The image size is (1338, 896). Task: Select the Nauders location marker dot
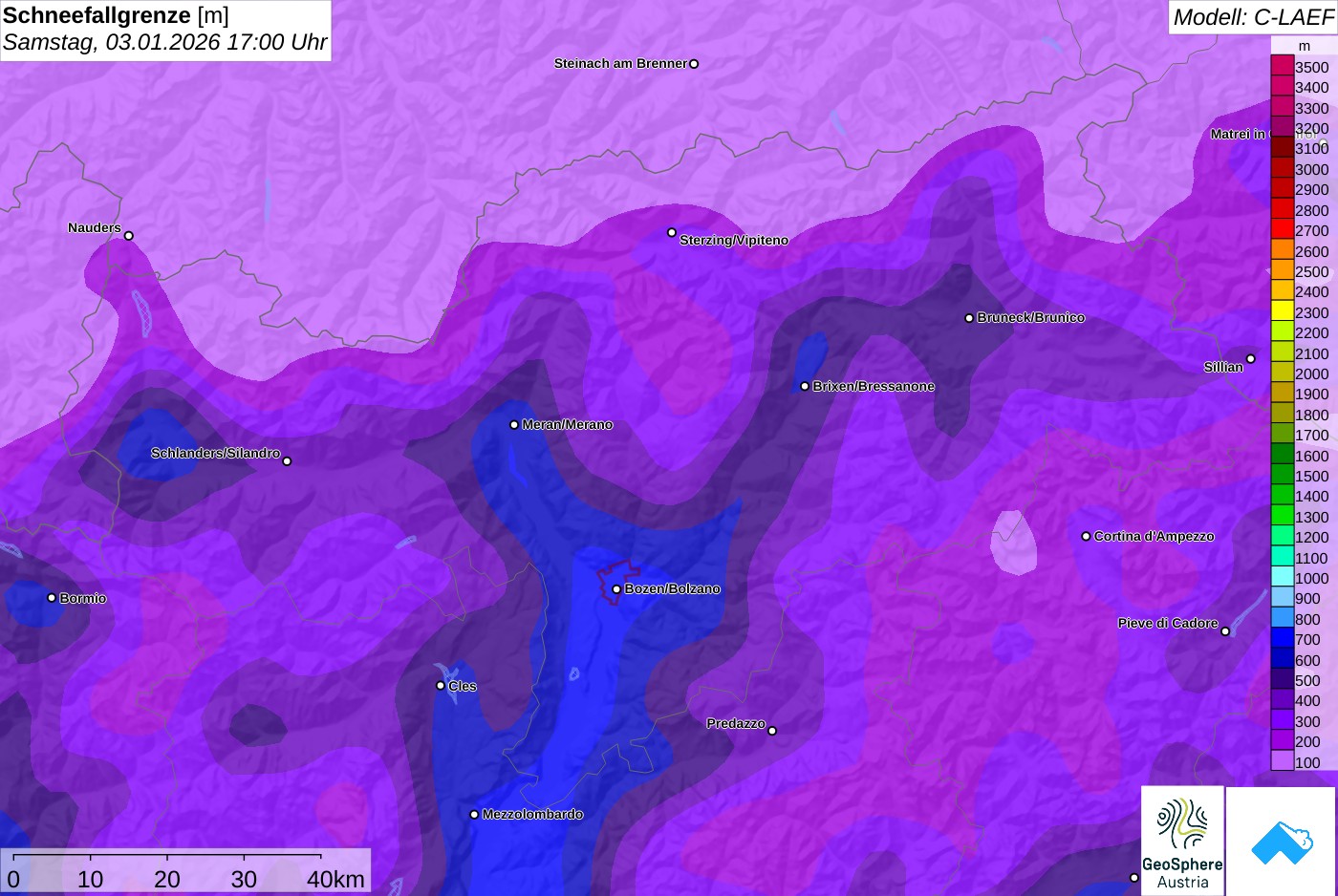click(x=129, y=236)
